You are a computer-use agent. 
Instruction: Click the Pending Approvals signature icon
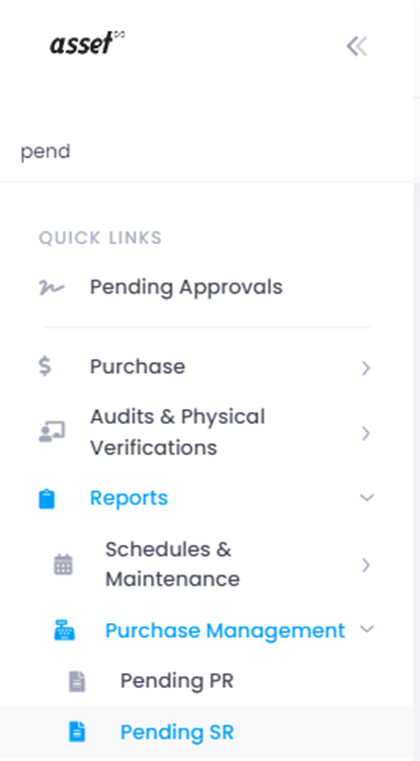51,288
